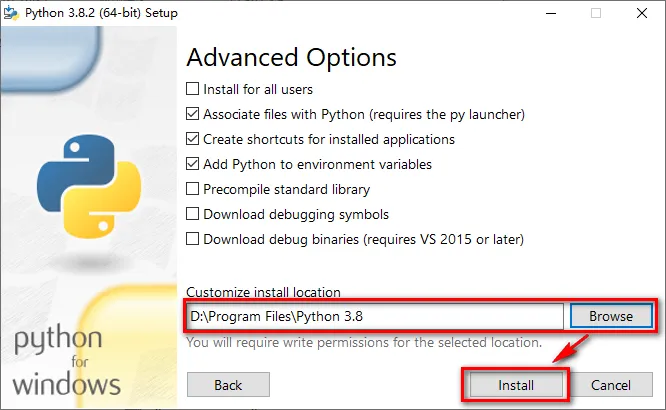Viewport: 666px width, 410px height.
Task: Click the python for windows branding text
Action: tap(67, 362)
